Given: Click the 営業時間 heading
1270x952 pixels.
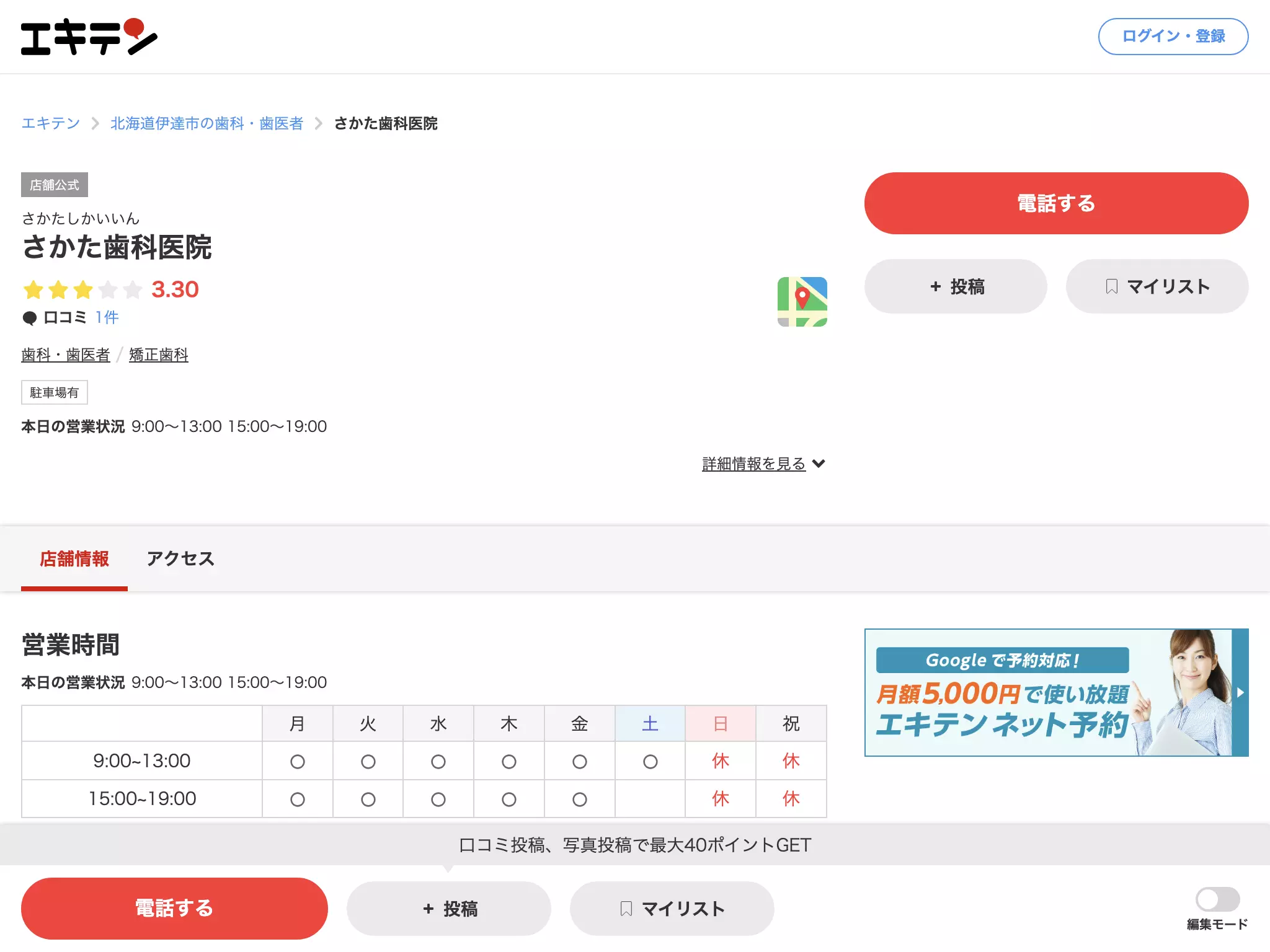Looking at the screenshot, I should click(x=71, y=645).
